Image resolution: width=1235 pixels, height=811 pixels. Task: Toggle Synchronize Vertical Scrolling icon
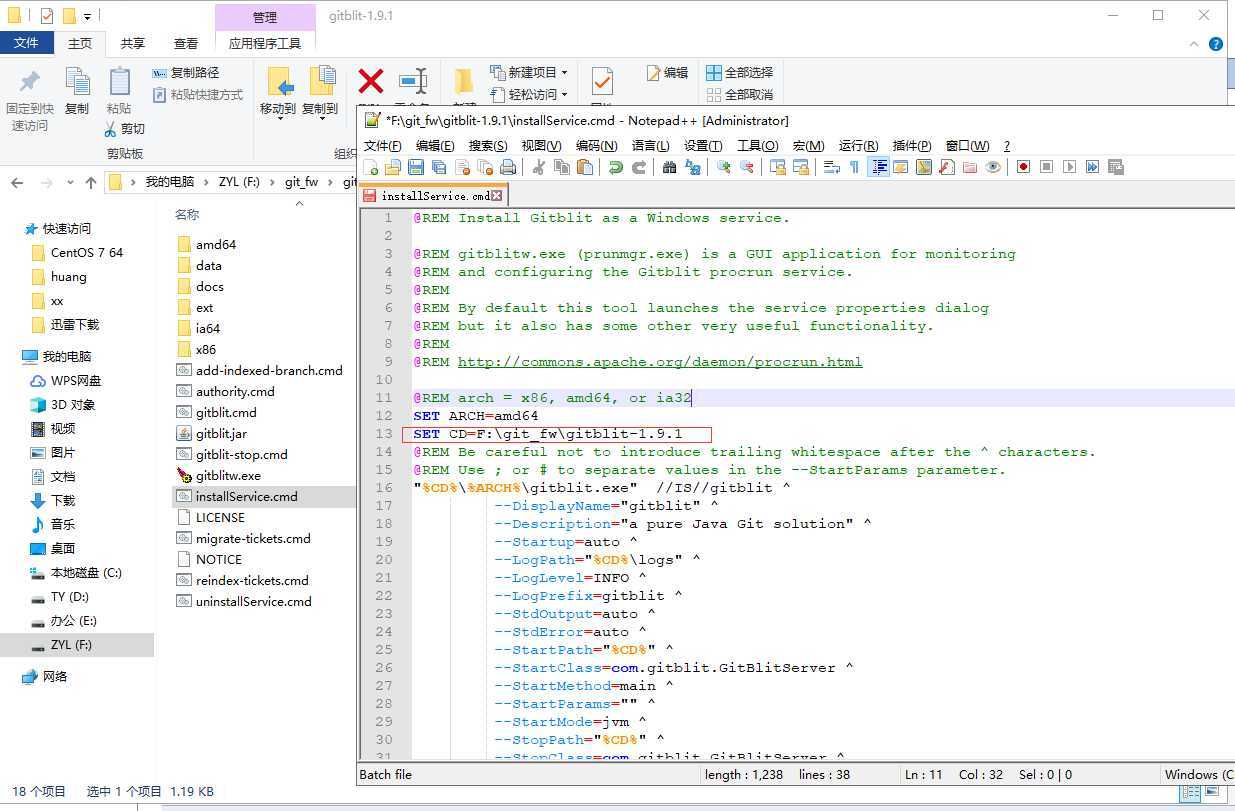click(777, 167)
